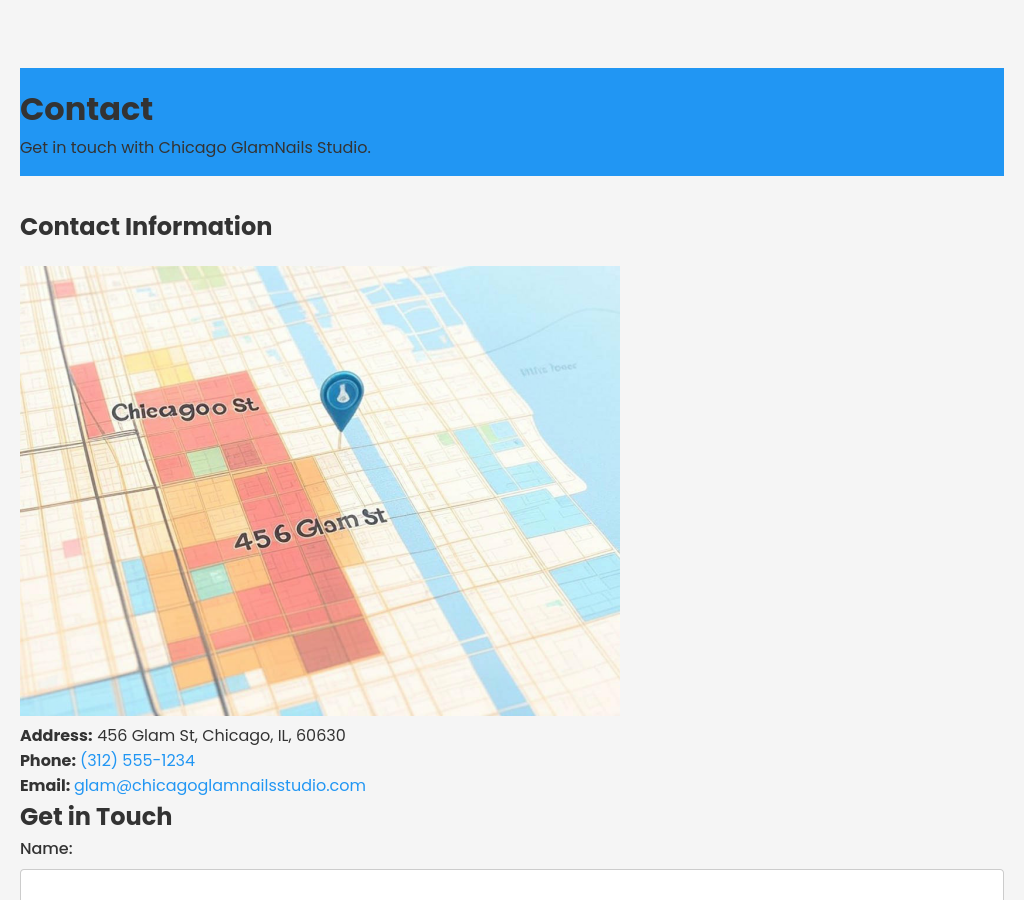Click the blue location pin on map
The height and width of the screenshot is (900, 1024).
click(x=341, y=397)
